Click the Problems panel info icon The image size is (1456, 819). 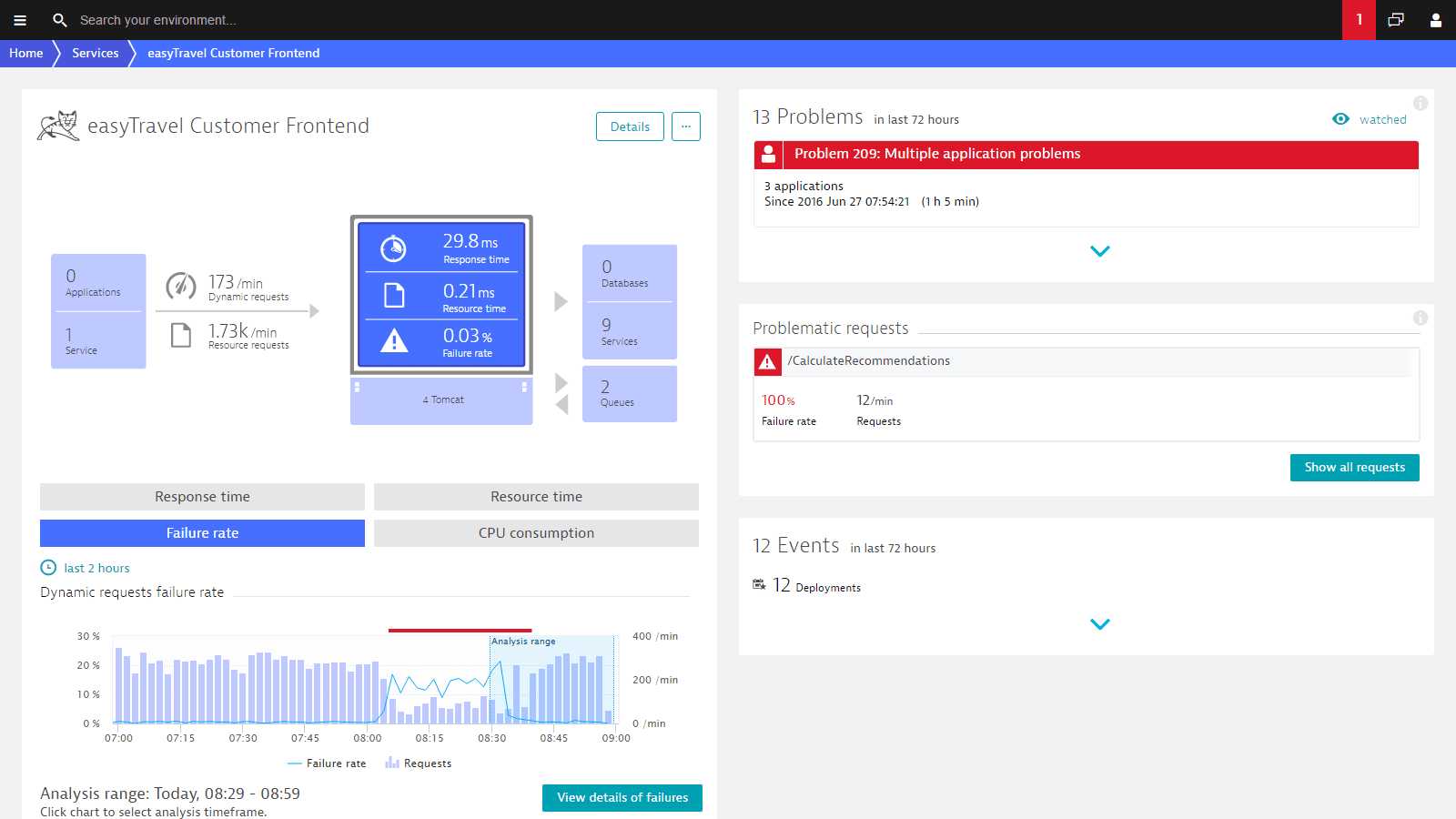1421,104
